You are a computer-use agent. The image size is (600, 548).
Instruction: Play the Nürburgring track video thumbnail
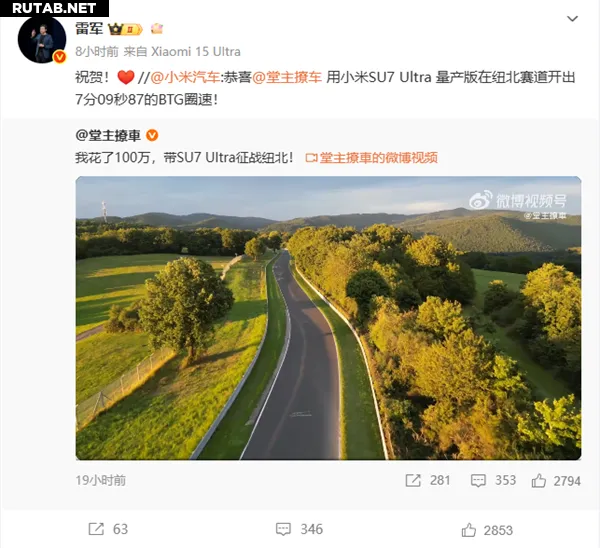pyautogui.click(x=328, y=318)
